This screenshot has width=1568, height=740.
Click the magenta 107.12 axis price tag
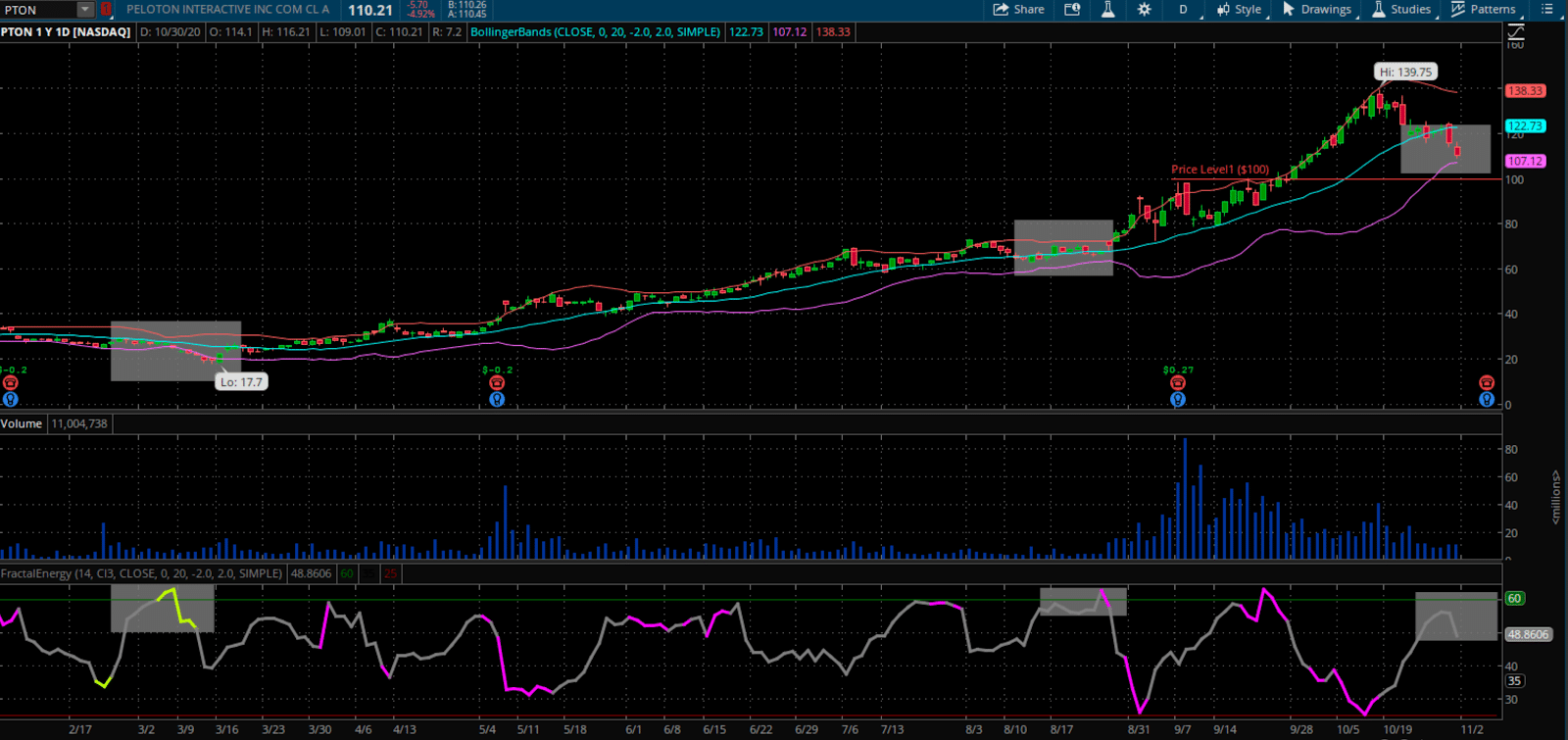1525,161
